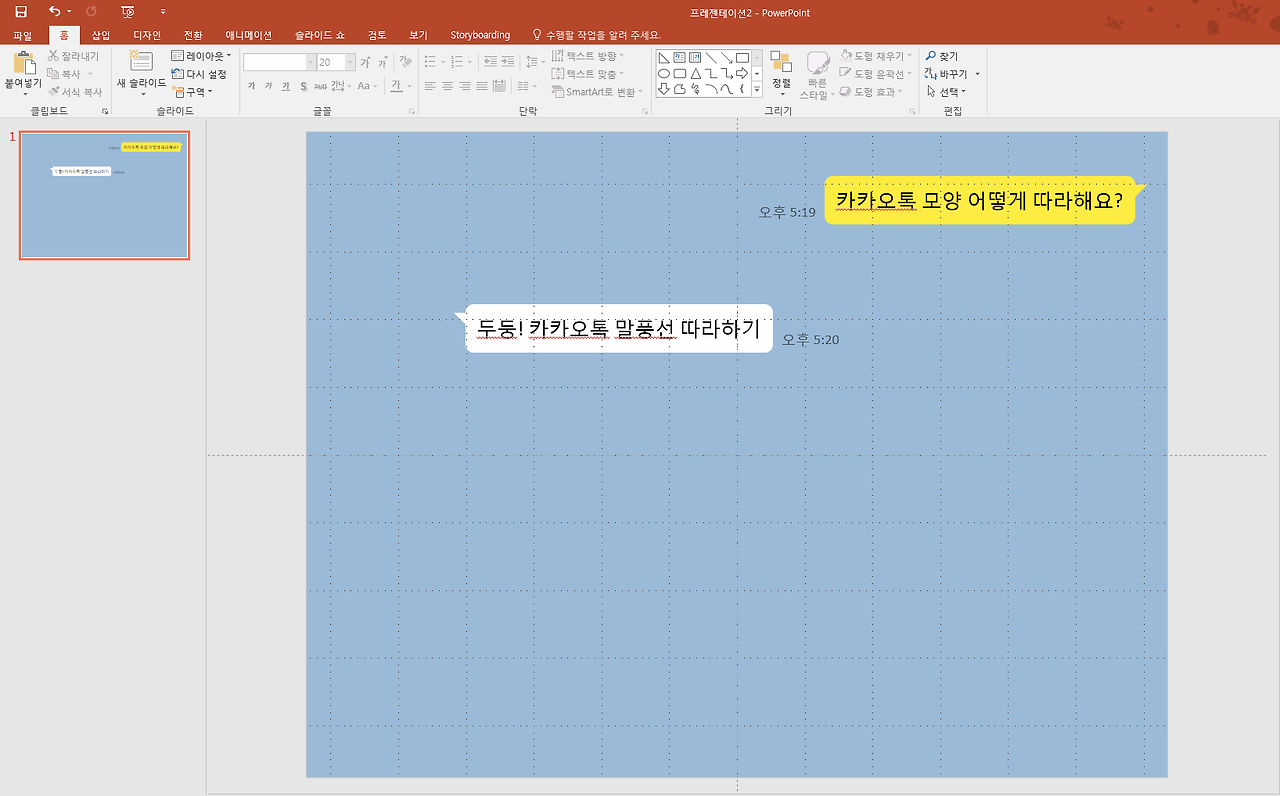Select the Isosceles Triangle shape
This screenshot has width=1280, height=796.
695,73
